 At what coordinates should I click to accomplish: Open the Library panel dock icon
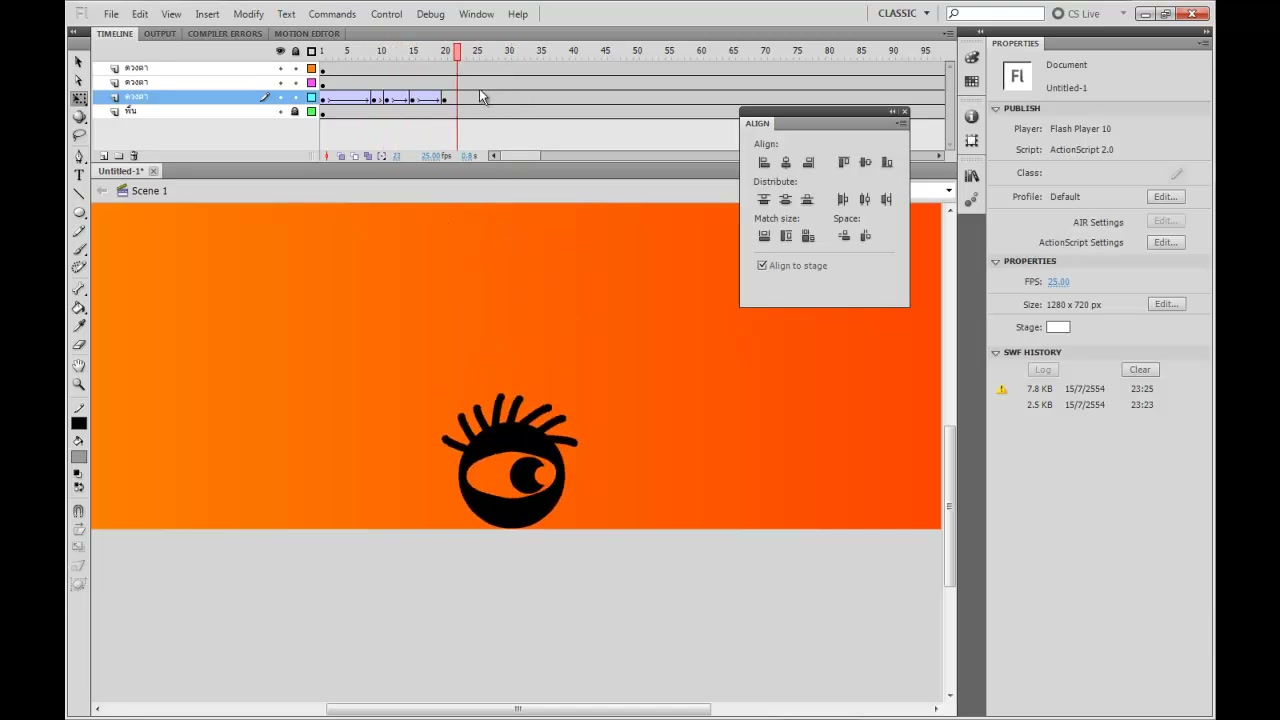tap(972, 178)
